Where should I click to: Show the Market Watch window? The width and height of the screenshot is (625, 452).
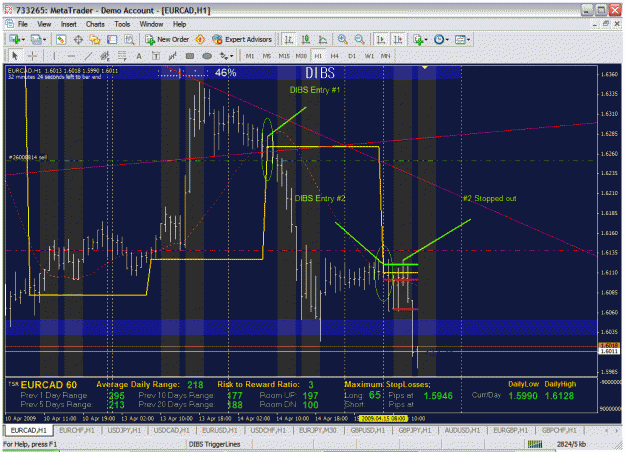[x=61, y=39]
